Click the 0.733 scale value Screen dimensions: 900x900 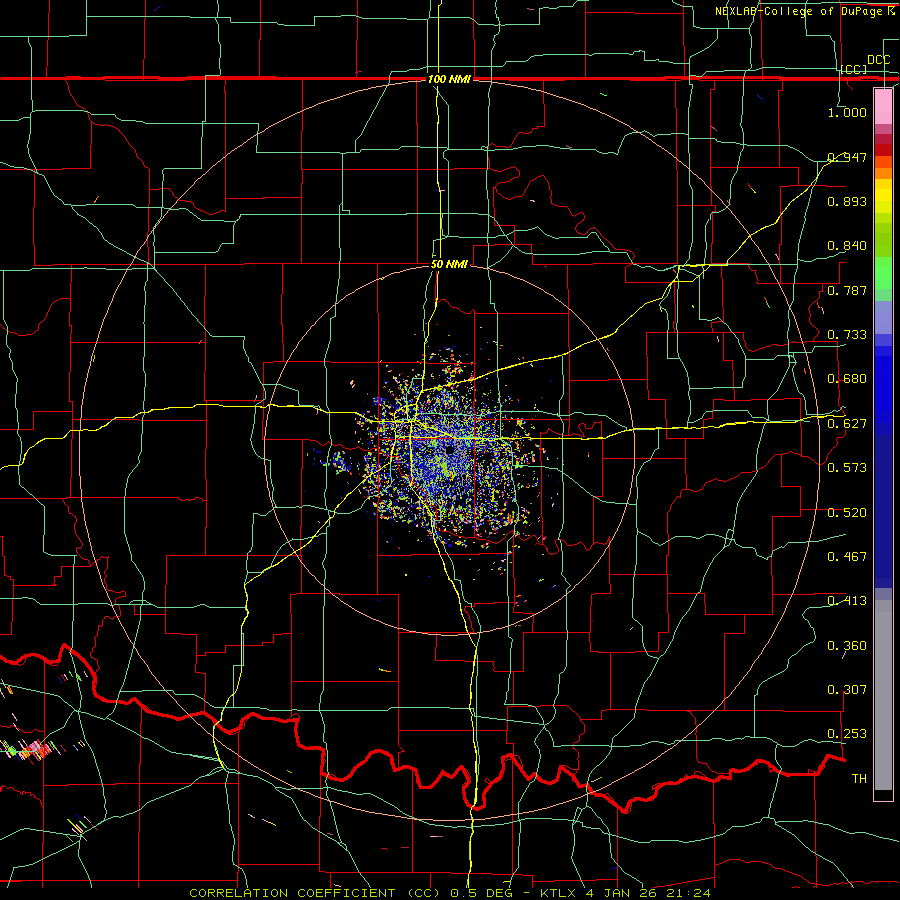pos(847,335)
